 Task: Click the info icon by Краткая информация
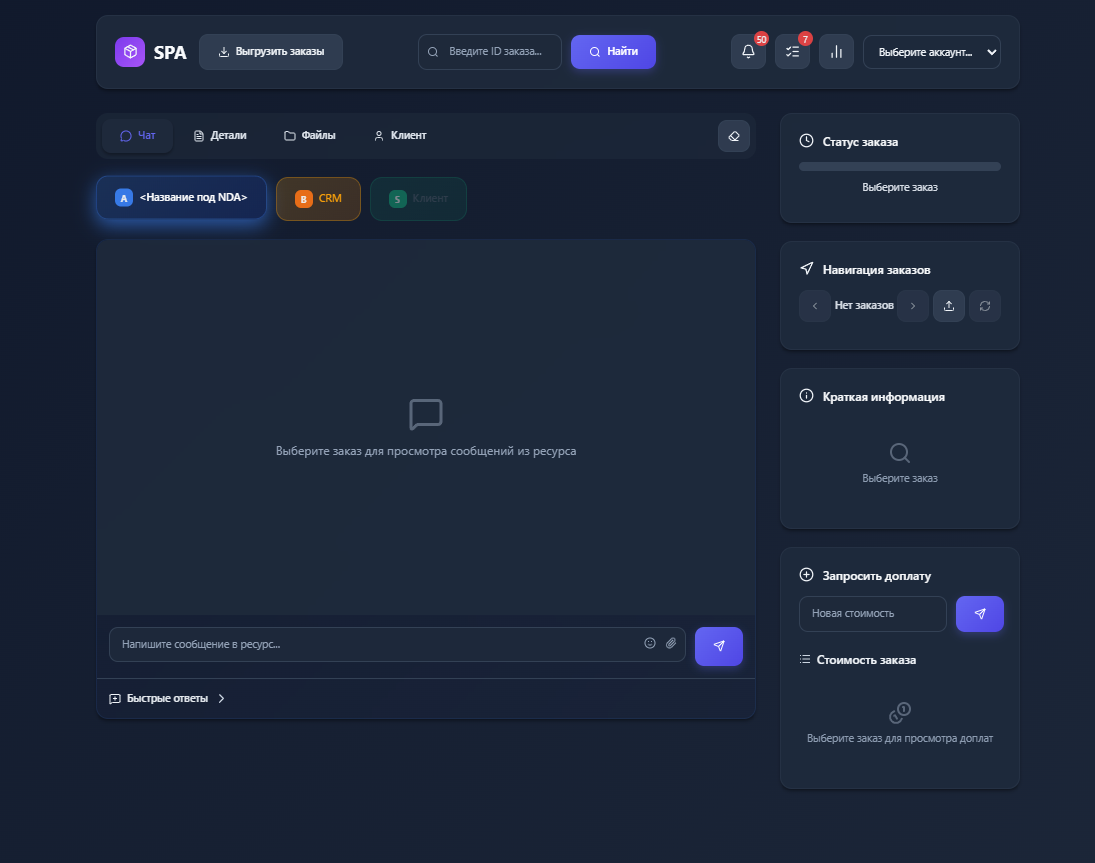click(x=806, y=396)
